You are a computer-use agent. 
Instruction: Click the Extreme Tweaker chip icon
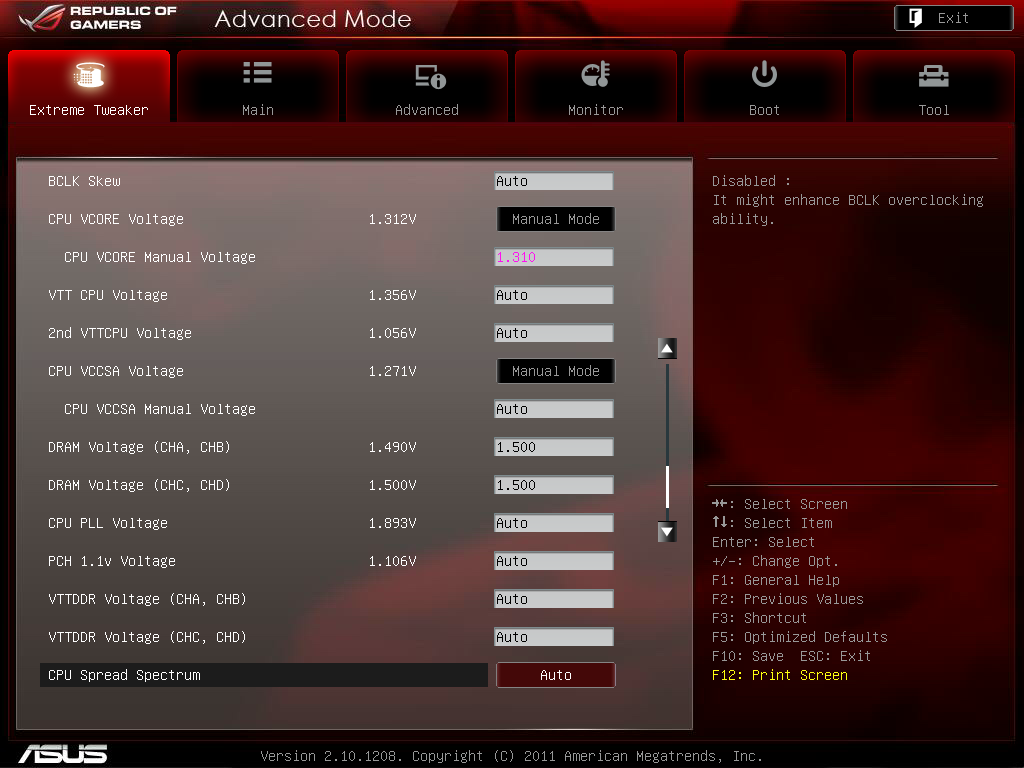89,74
